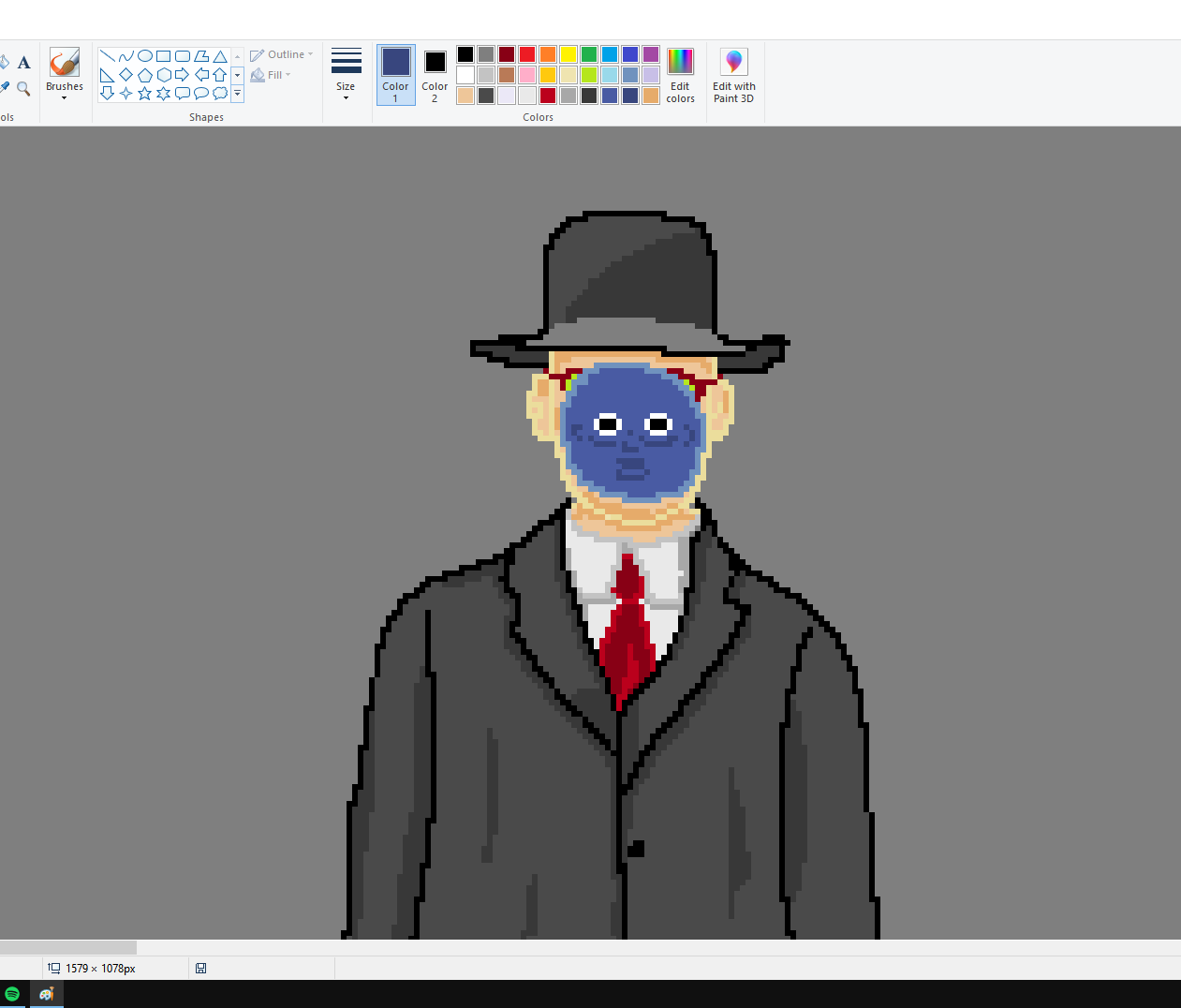Pick the turquoise blue palette swatch
This screenshot has height=1008, width=1181.
coord(610,54)
